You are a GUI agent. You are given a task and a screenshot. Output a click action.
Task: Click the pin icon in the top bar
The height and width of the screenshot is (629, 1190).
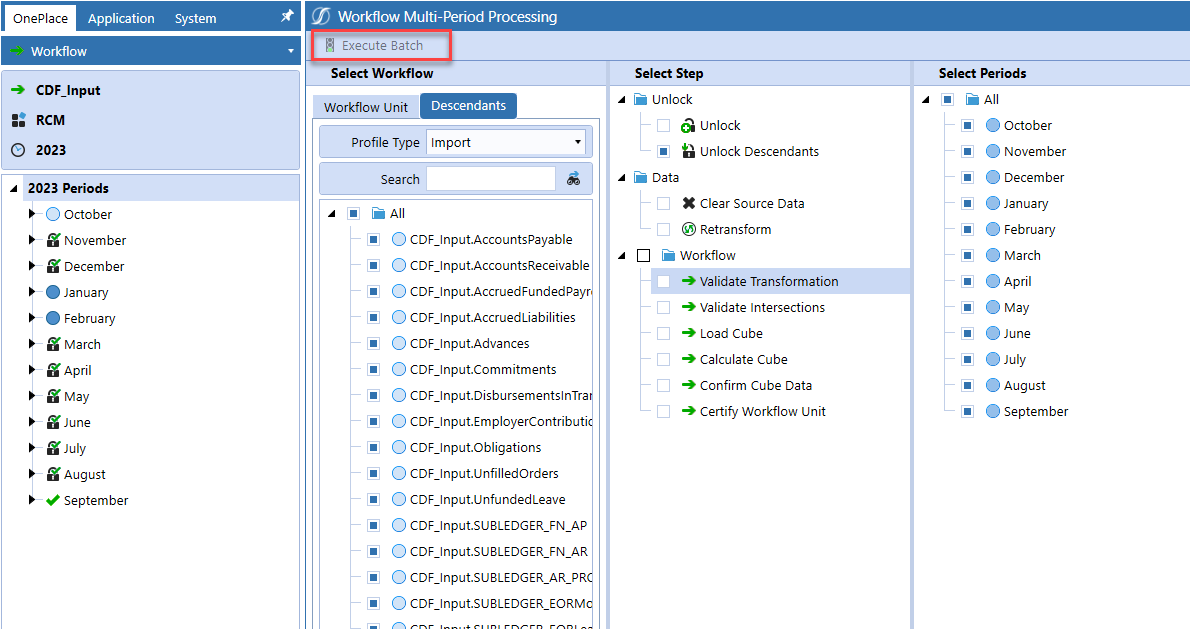287,16
